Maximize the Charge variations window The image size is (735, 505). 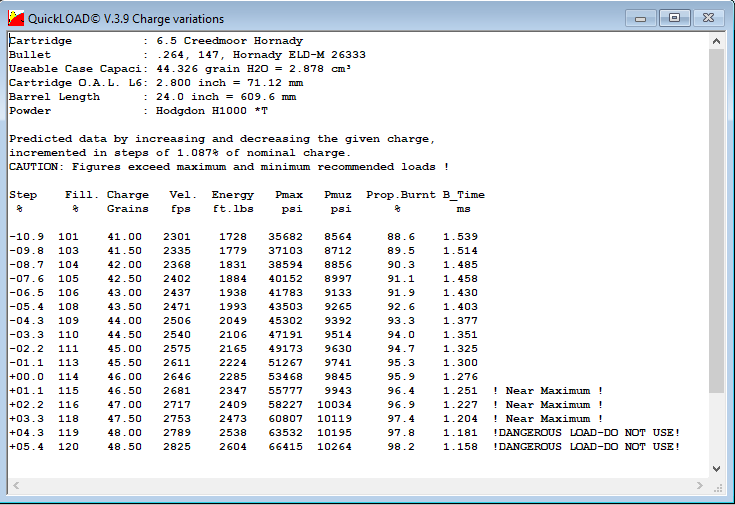674,18
